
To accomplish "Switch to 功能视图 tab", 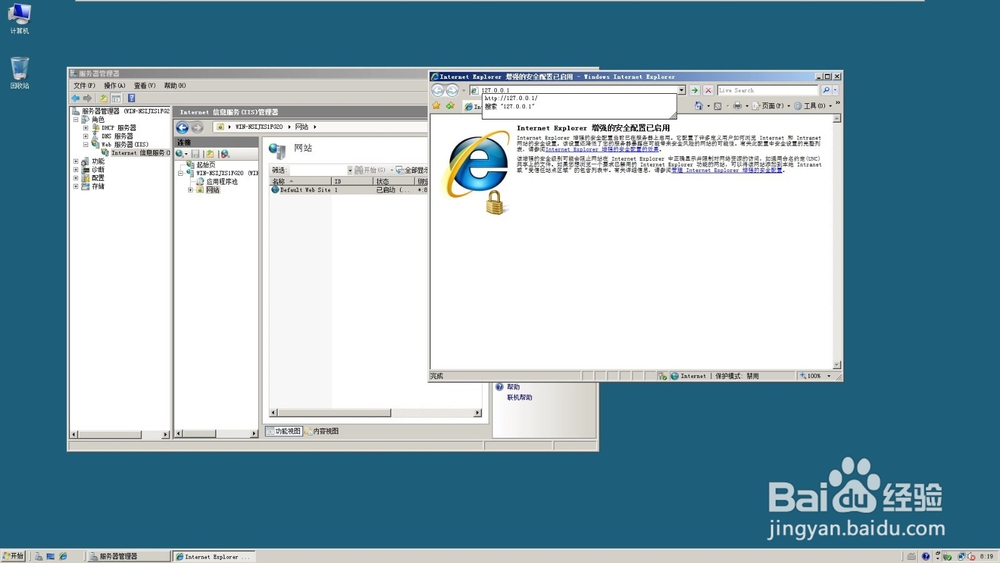I will pos(283,432).
